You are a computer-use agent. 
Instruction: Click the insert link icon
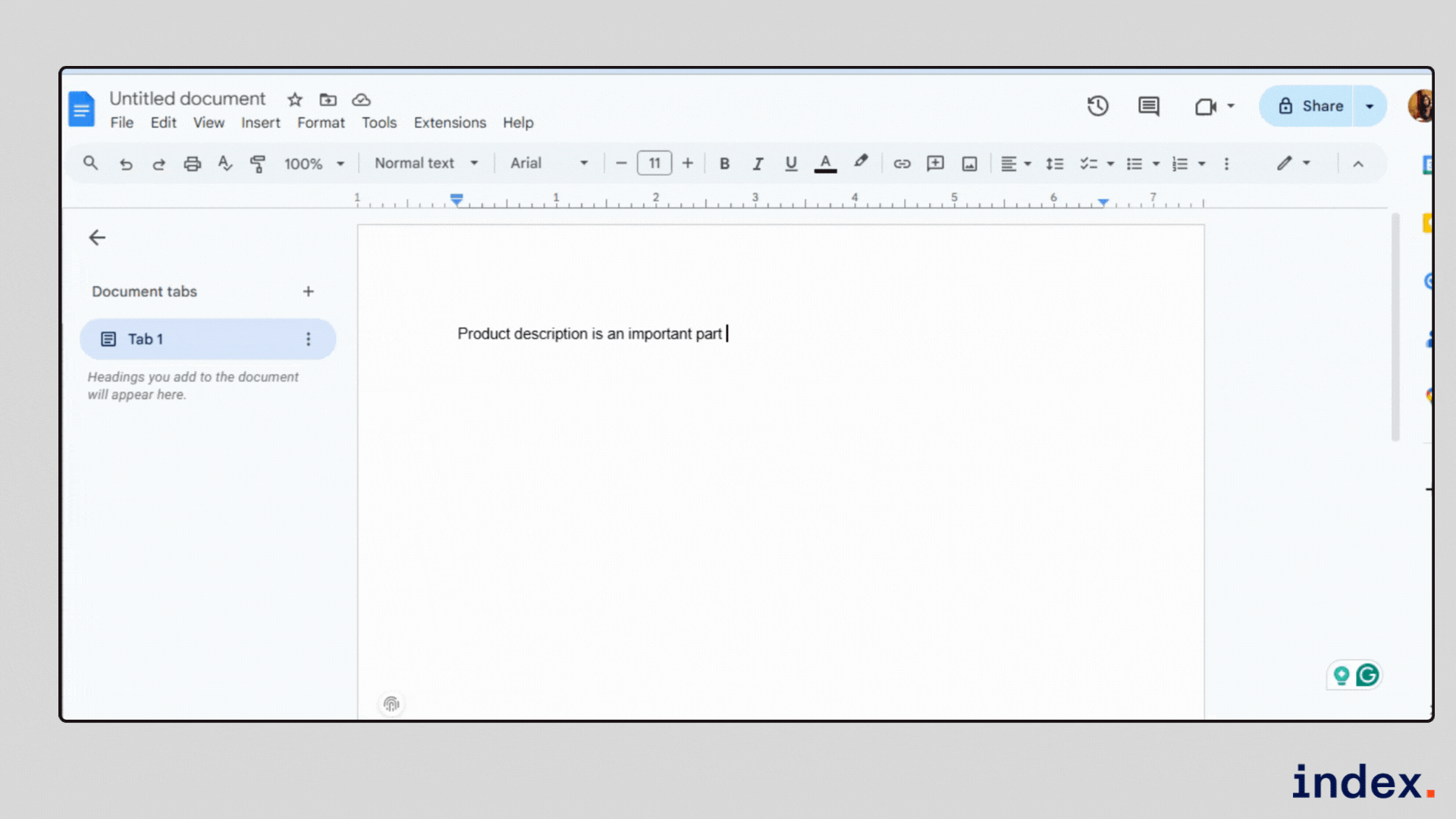tap(902, 164)
